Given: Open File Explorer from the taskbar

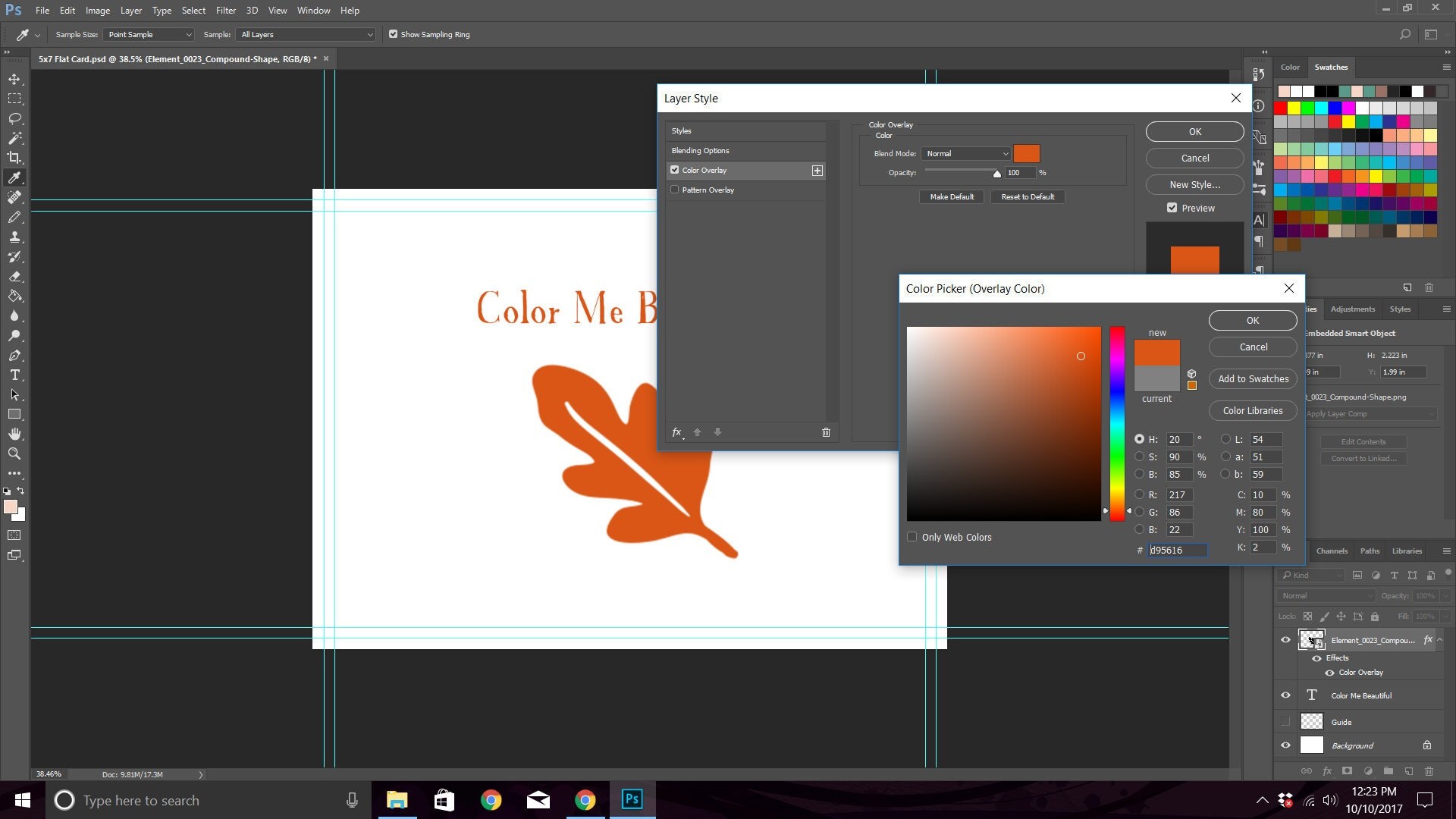Looking at the screenshot, I should point(397,799).
